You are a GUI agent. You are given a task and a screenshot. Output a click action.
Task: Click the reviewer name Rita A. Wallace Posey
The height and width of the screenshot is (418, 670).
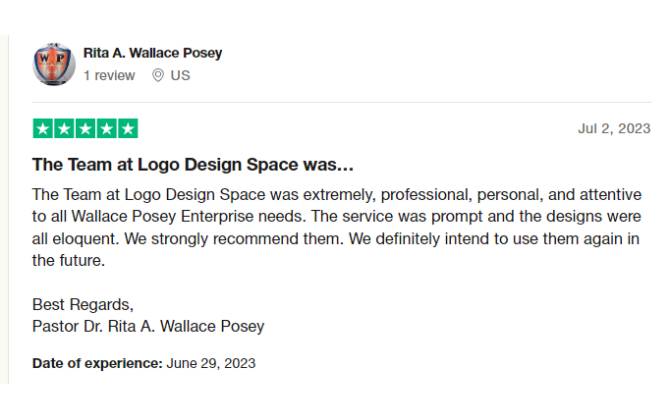(153, 53)
